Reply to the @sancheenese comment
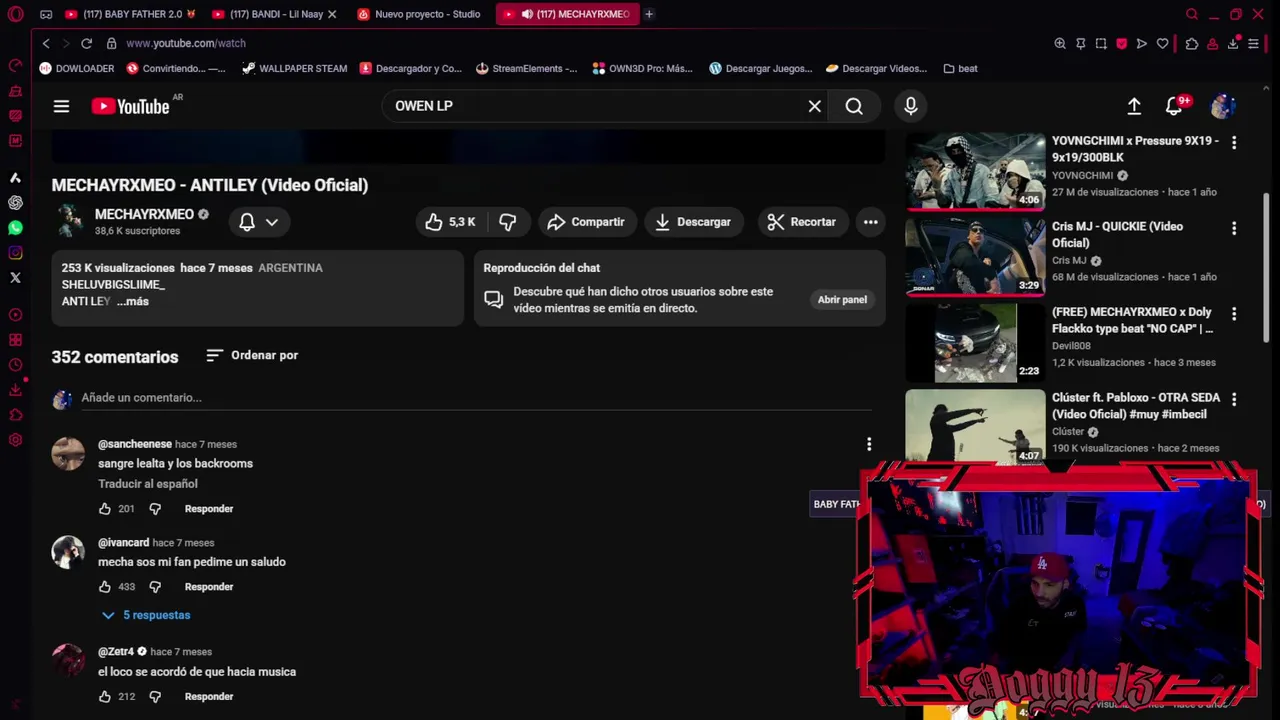 [x=209, y=509]
